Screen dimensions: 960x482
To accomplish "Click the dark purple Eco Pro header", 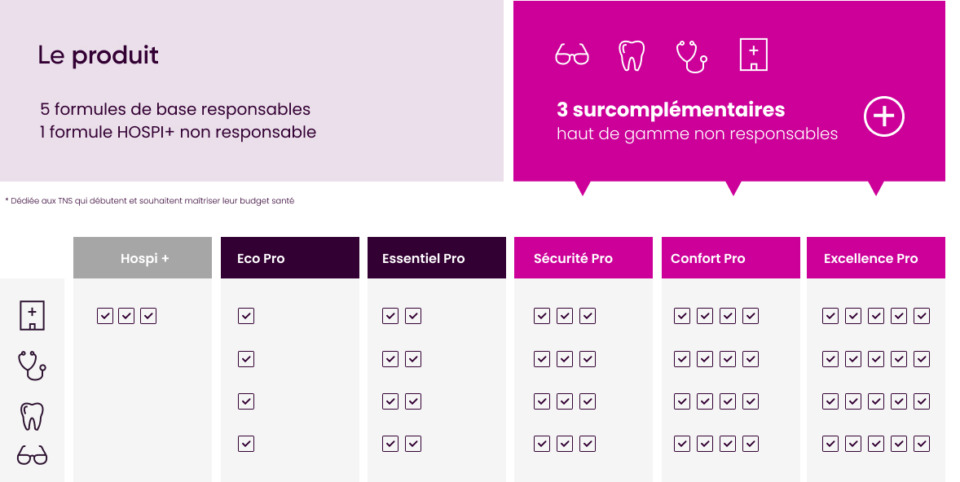I will pyautogui.click(x=290, y=258).
